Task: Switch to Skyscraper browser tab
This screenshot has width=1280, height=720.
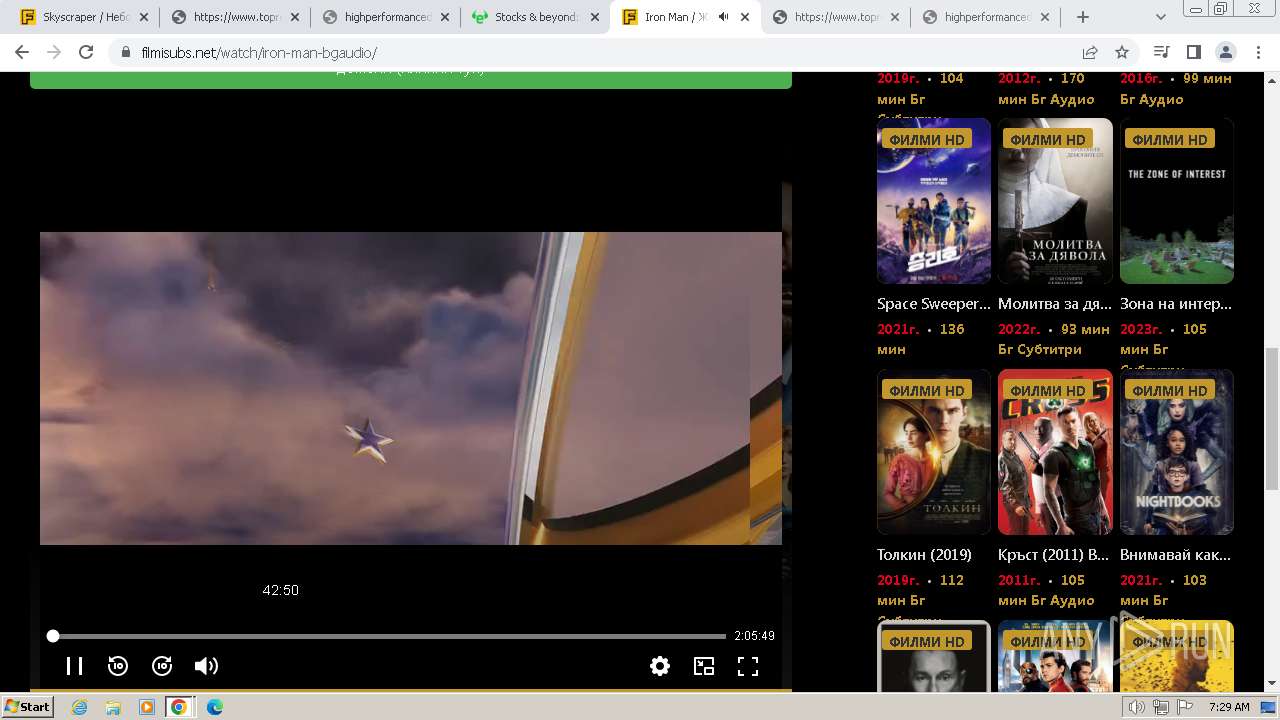Action: (x=84, y=17)
